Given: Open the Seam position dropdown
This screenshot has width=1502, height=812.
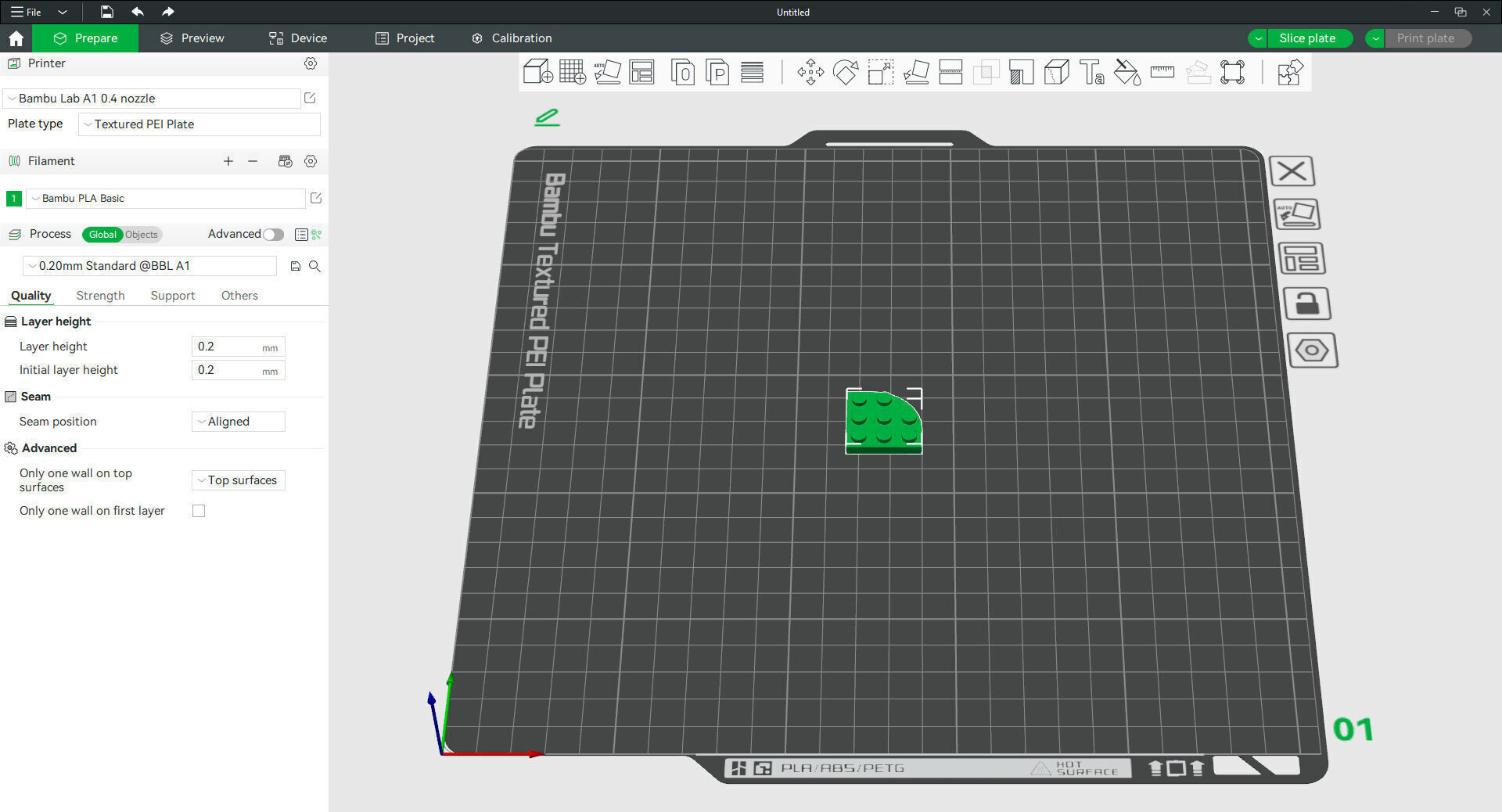Looking at the screenshot, I should [239, 422].
